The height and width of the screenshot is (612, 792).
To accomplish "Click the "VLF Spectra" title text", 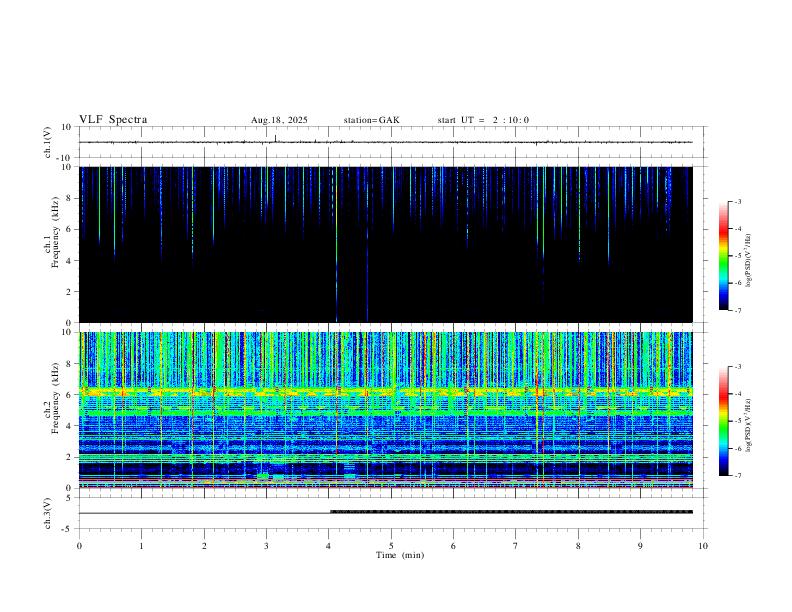I will pos(113,120).
